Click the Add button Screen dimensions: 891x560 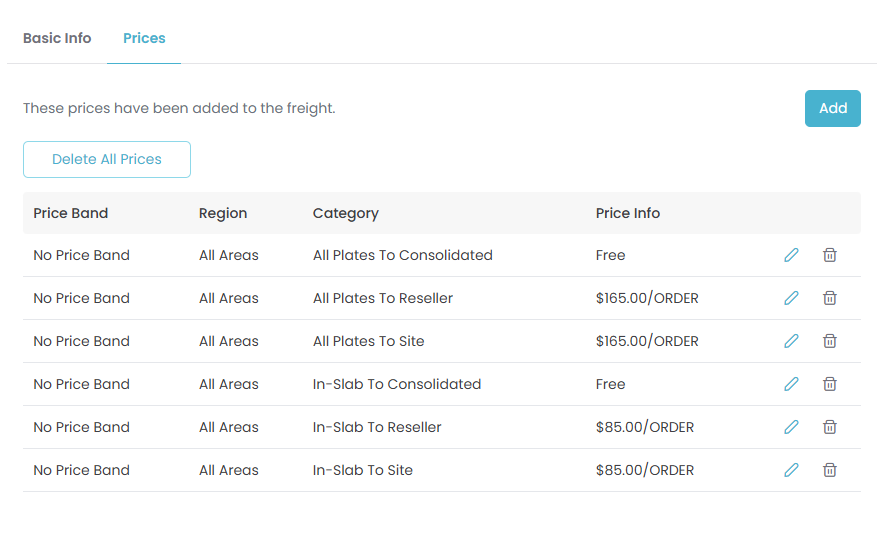click(832, 108)
